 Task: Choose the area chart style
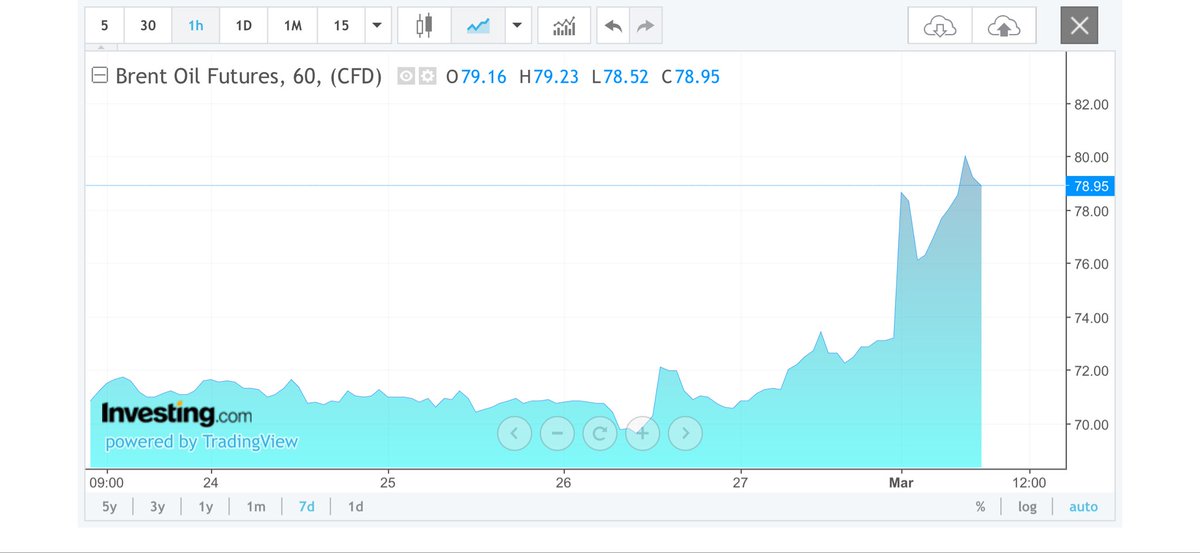pos(477,25)
